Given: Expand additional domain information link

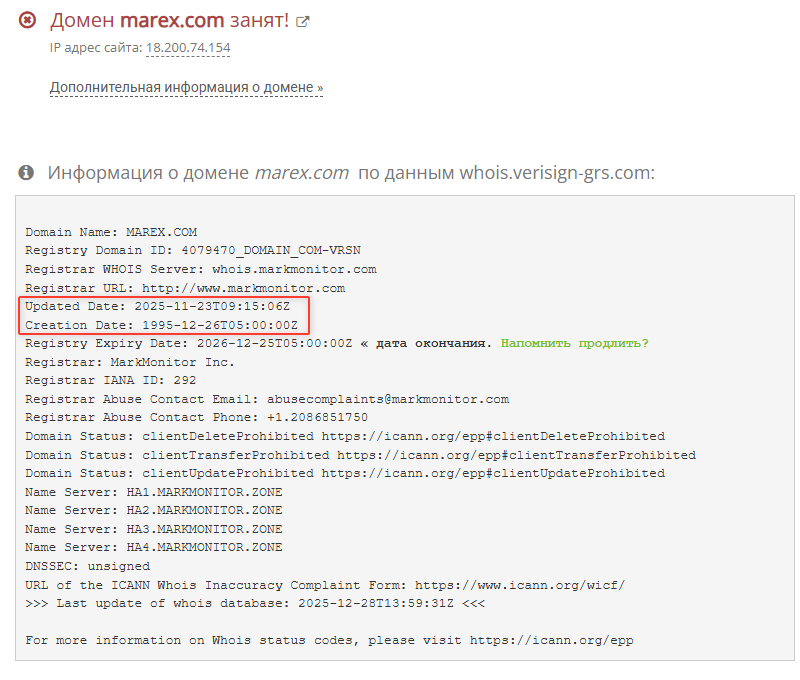Looking at the screenshot, I should (186, 87).
